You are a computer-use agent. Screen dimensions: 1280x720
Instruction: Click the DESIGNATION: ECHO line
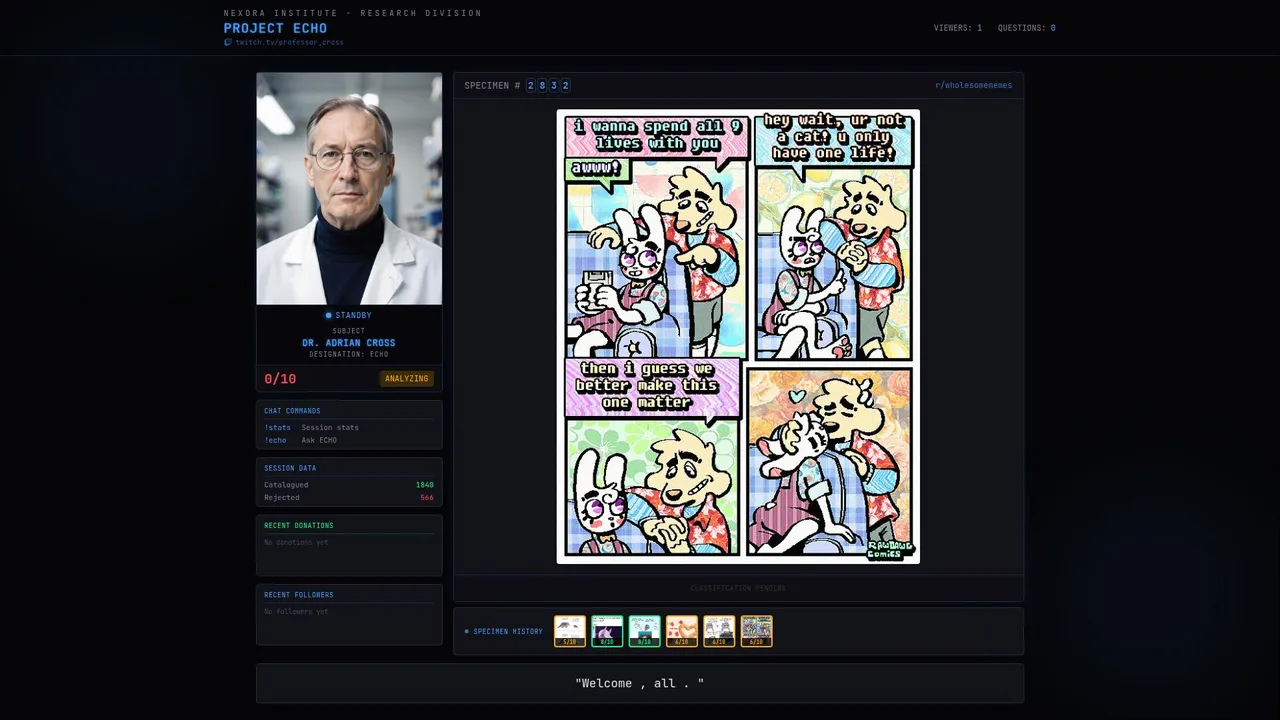point(349,354)
